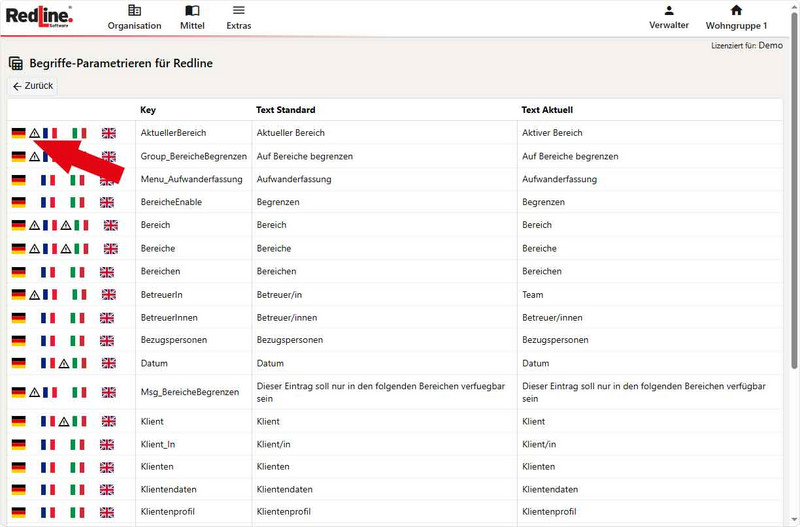Screen dimensions: 800x527
Task: Go back with the Zurück button
Action: click(x=32, y=86)
